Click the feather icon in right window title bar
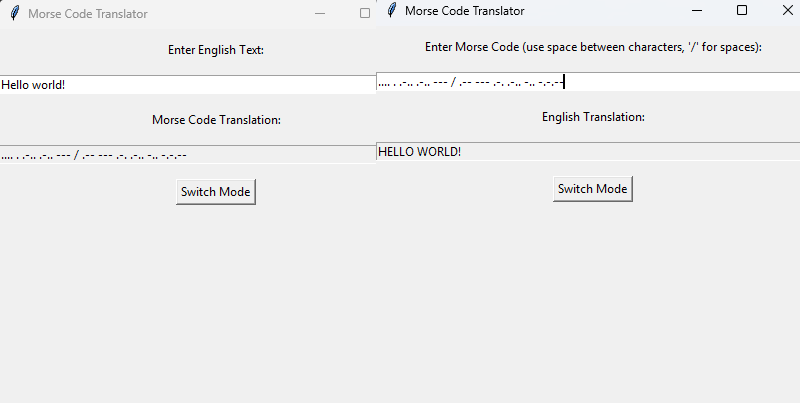Viewport: 800px width, 403px height. click(x=392, y=10)
